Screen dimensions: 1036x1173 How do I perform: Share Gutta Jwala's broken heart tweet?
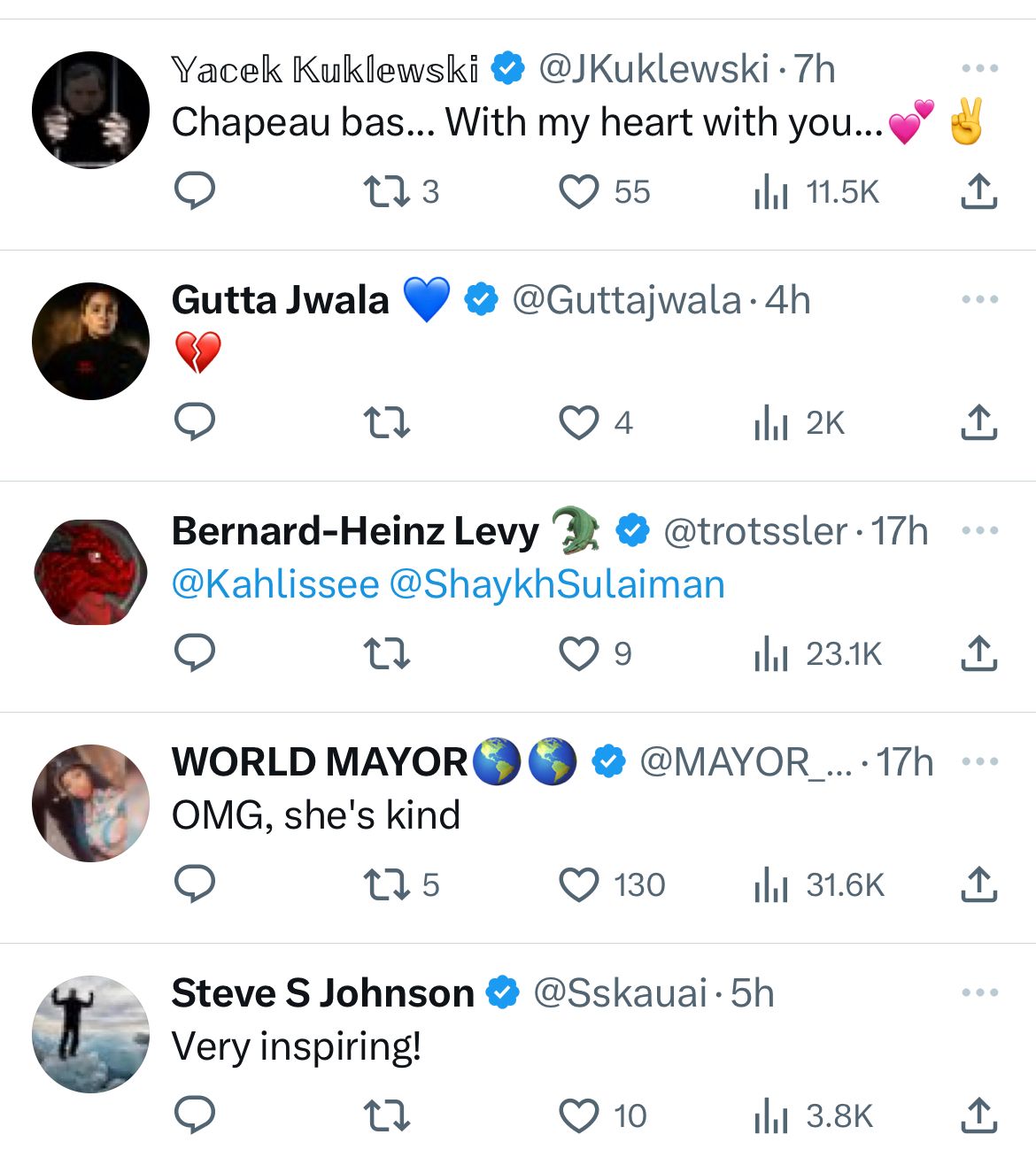tap(978, 422)
